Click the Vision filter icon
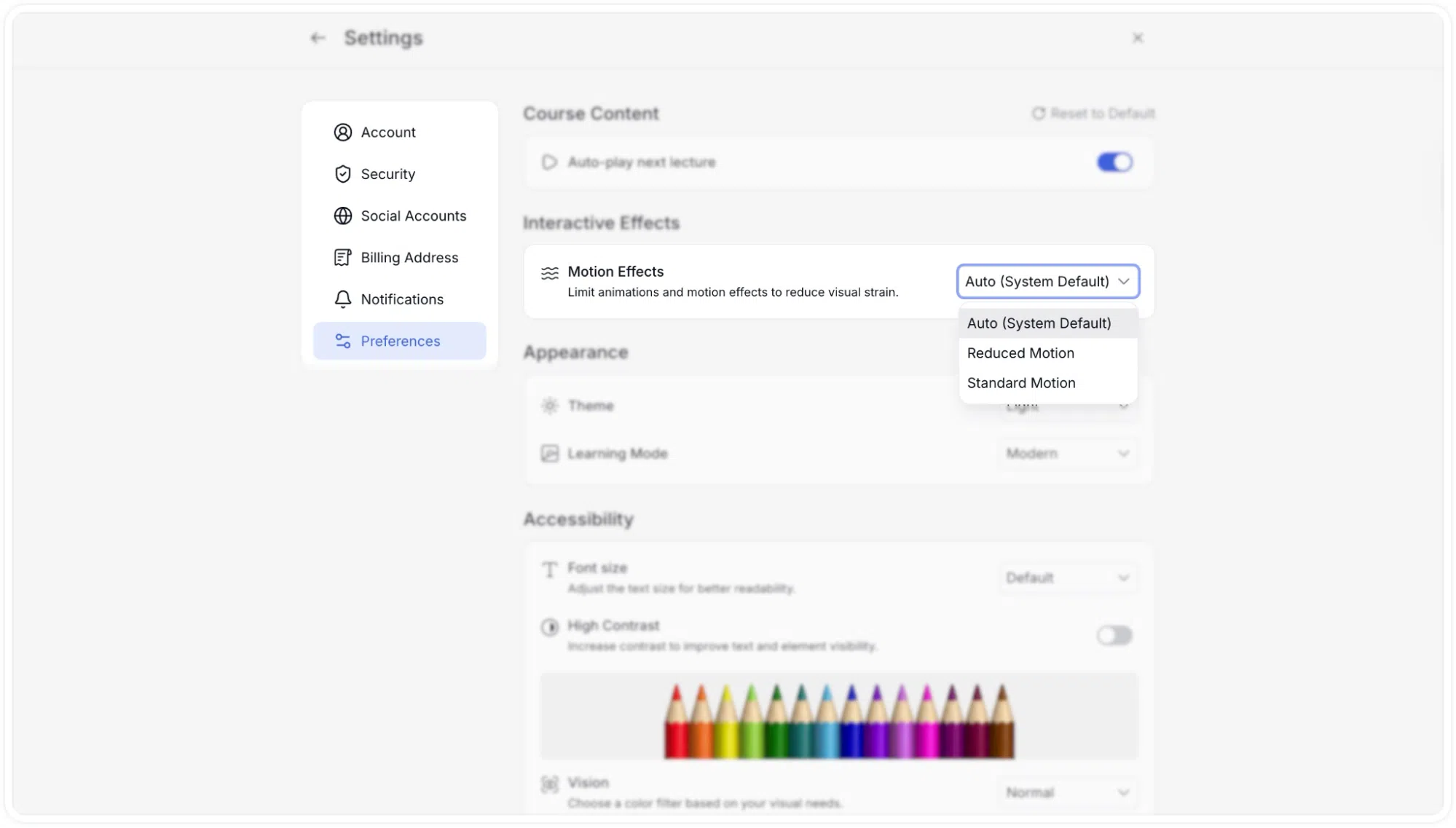The image size is (1456, 828). (550, 784)
